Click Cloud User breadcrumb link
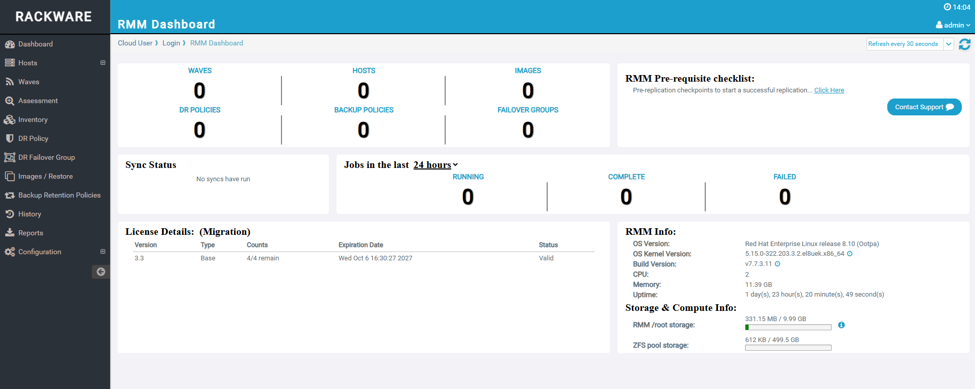 click(x=135, y=43)
